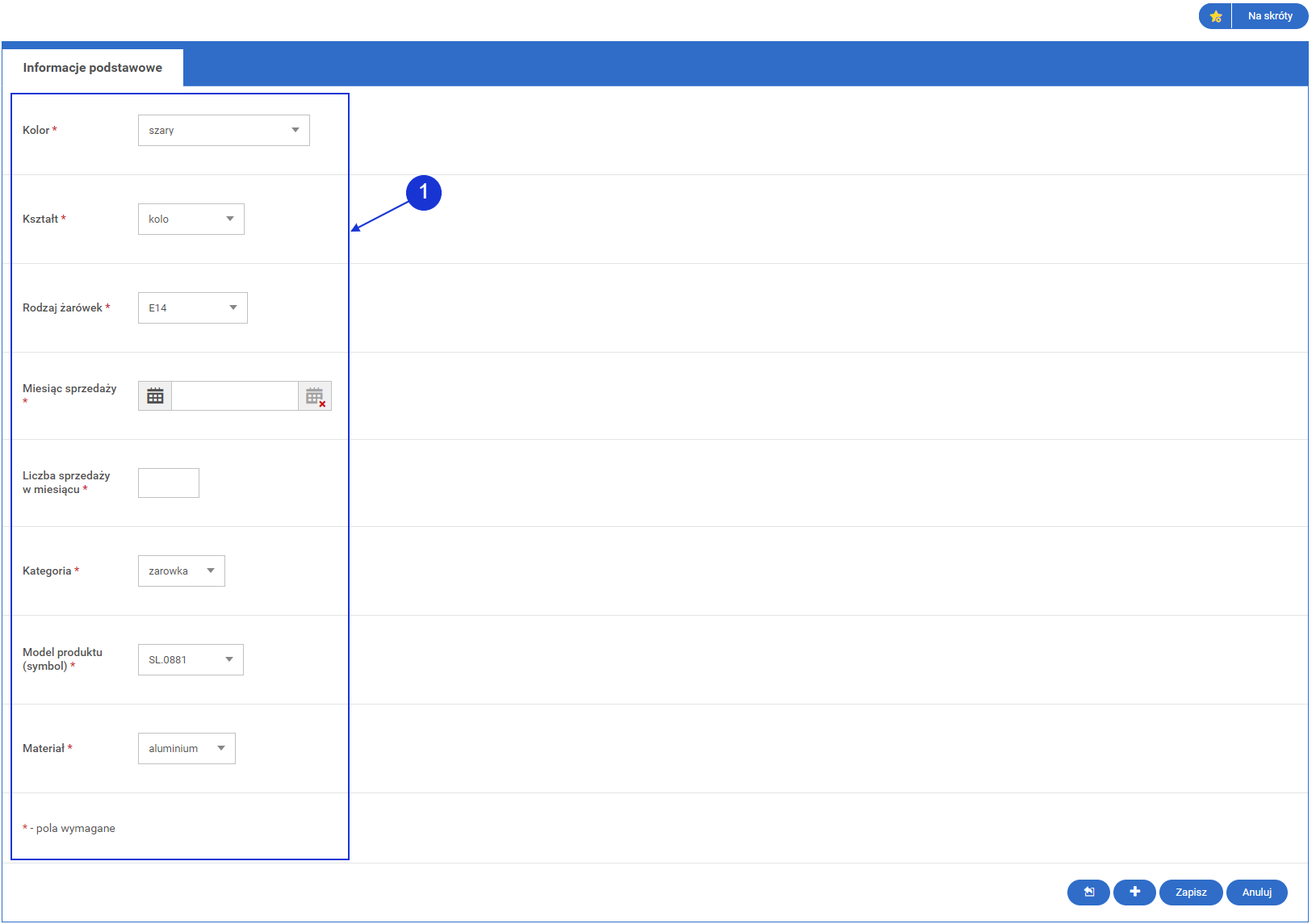Image resolution: width=1316 pixels, height=924 pixels.
Task: Focus the Miesiąc sprzedaży date text field
Action: [x=235, y=396]
